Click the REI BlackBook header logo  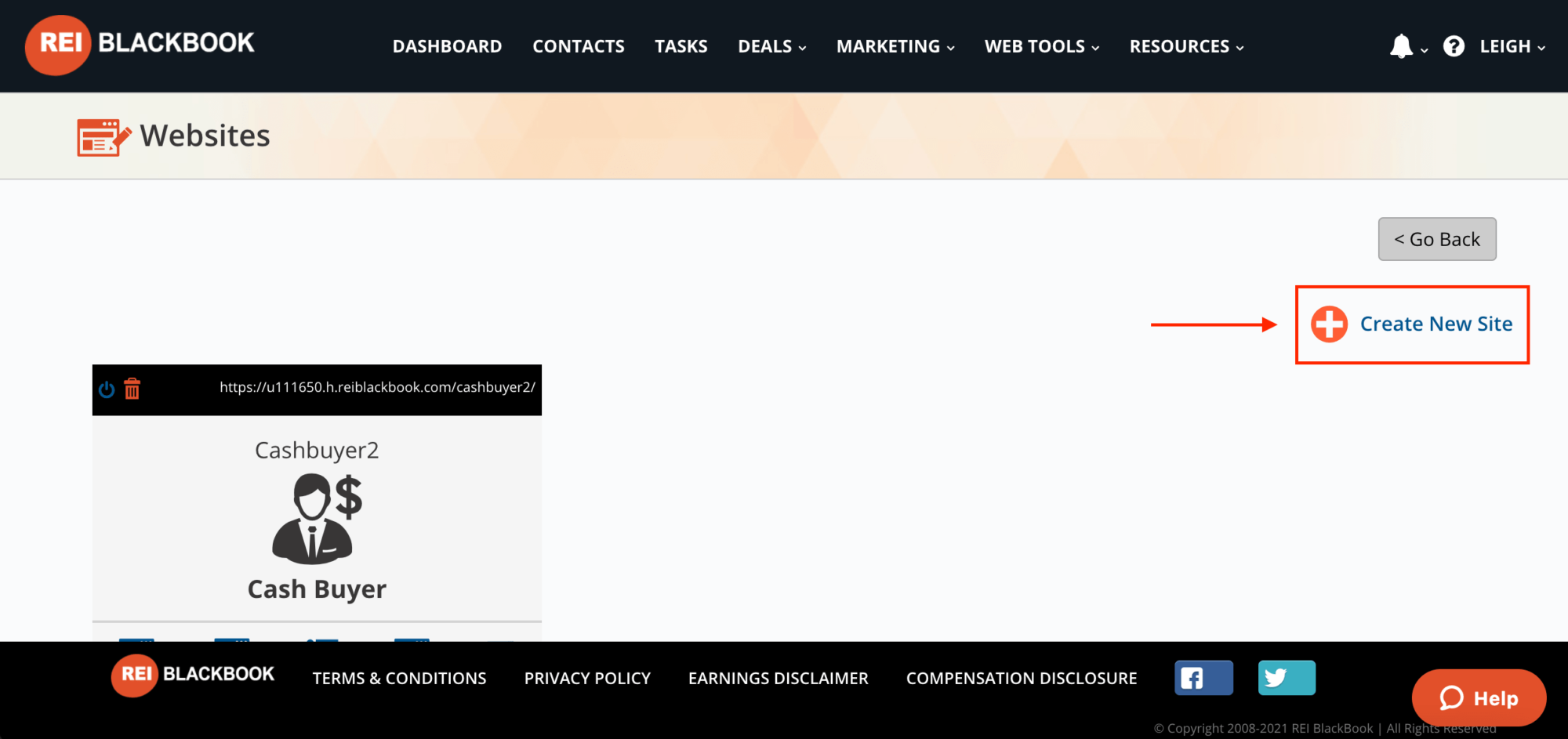pos(140,45)
